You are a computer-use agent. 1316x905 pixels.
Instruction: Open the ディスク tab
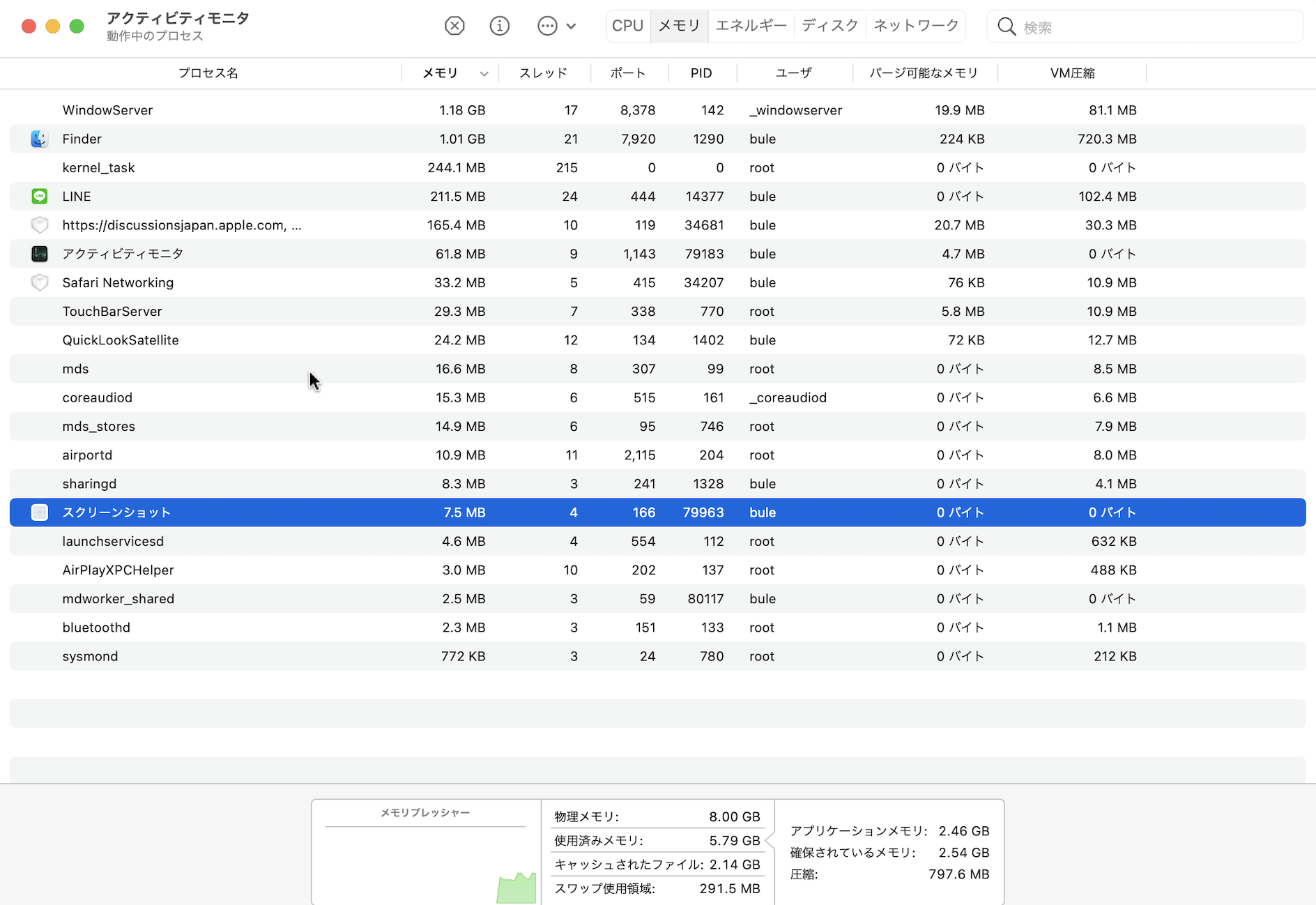tap(829, 26)
